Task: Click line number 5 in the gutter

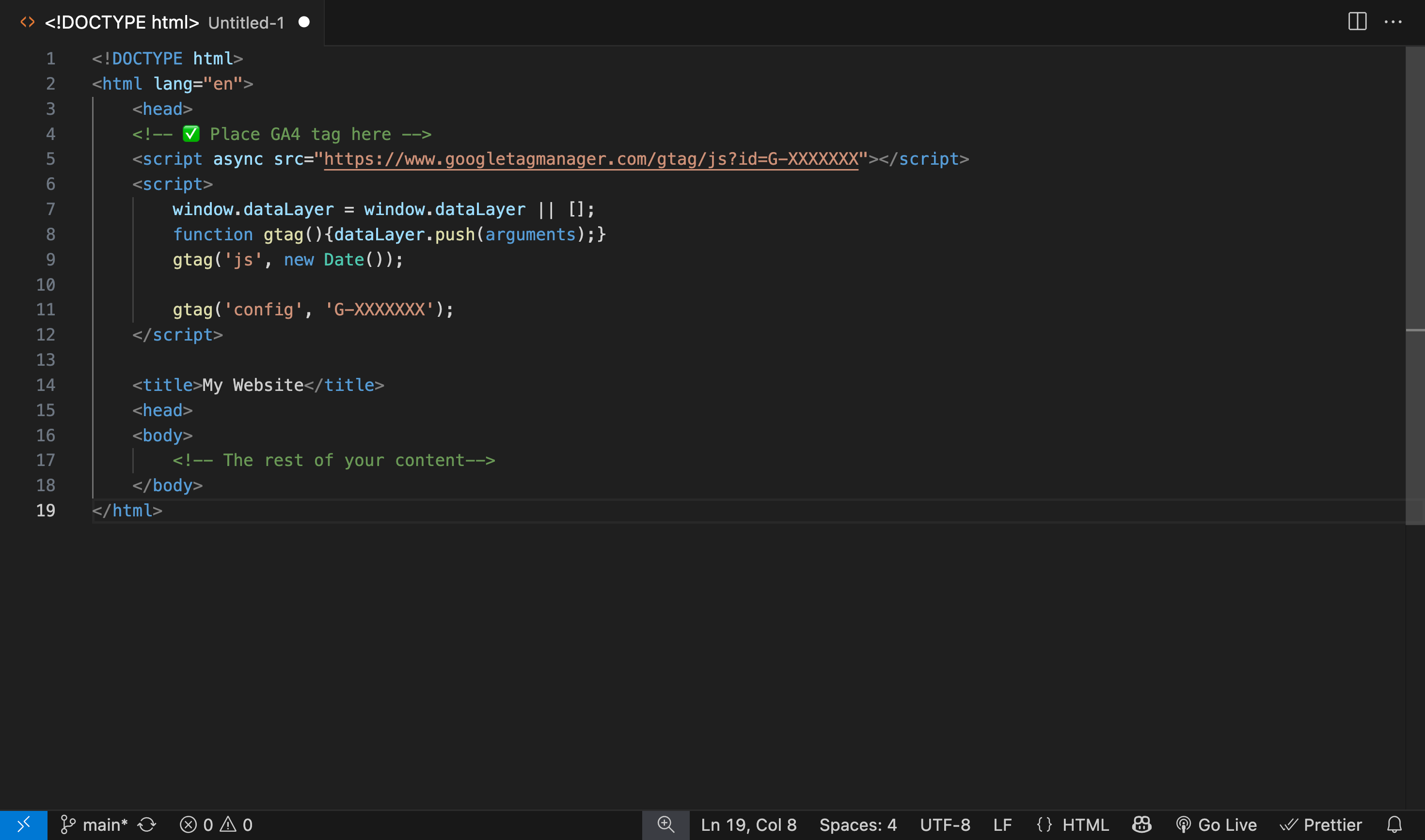Action: pos(50,159)
